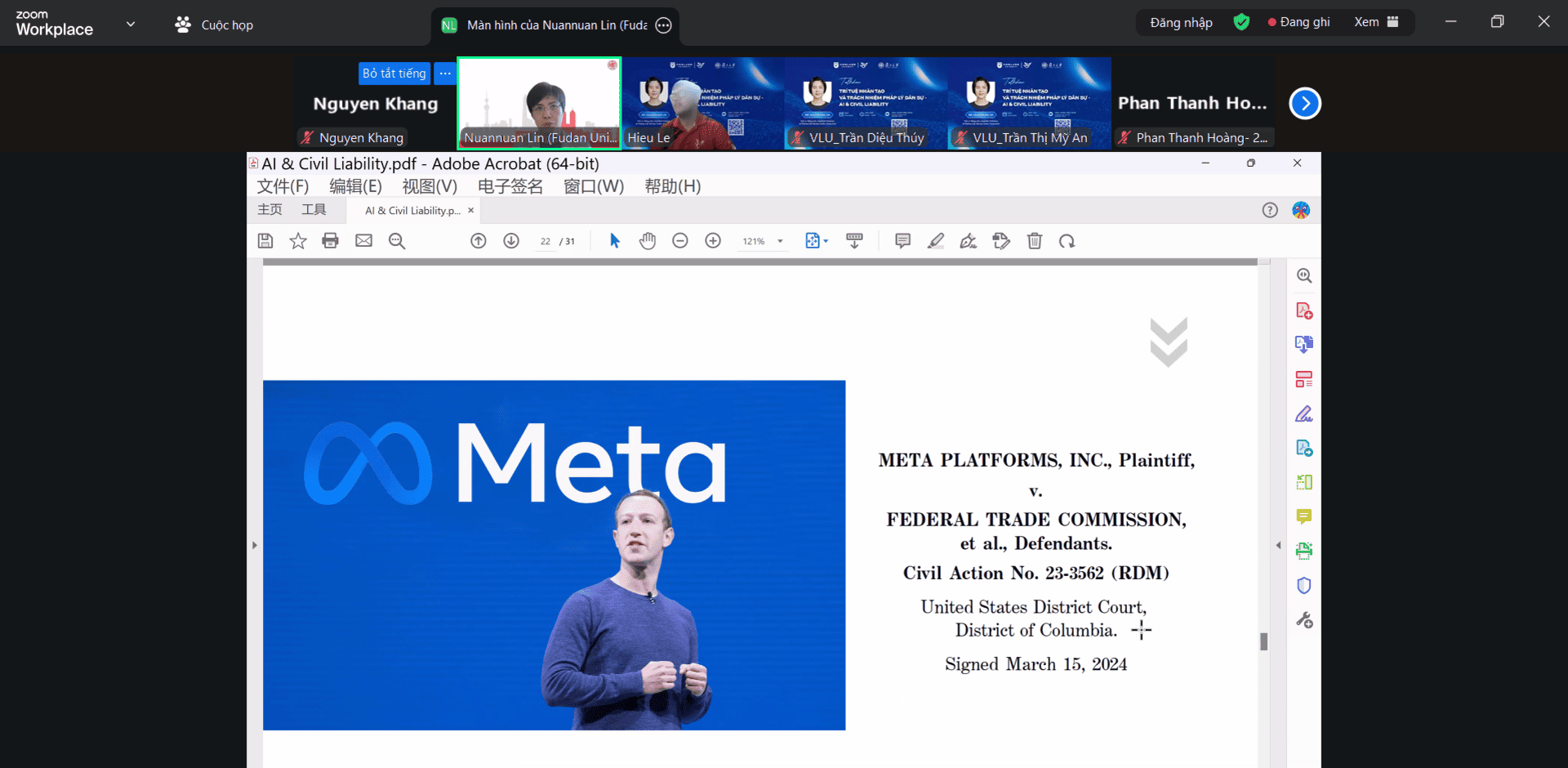Click the page number field showing 22
Screen dimensions: 1568x768
click(x=546, y=242)
